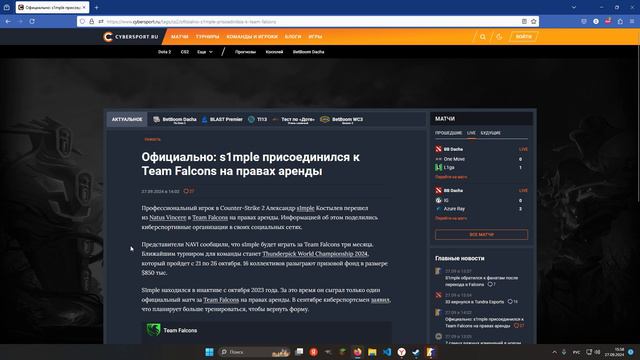
Task: Open news 33 вернулся в Tundra Esports
Action: (474, 302)
